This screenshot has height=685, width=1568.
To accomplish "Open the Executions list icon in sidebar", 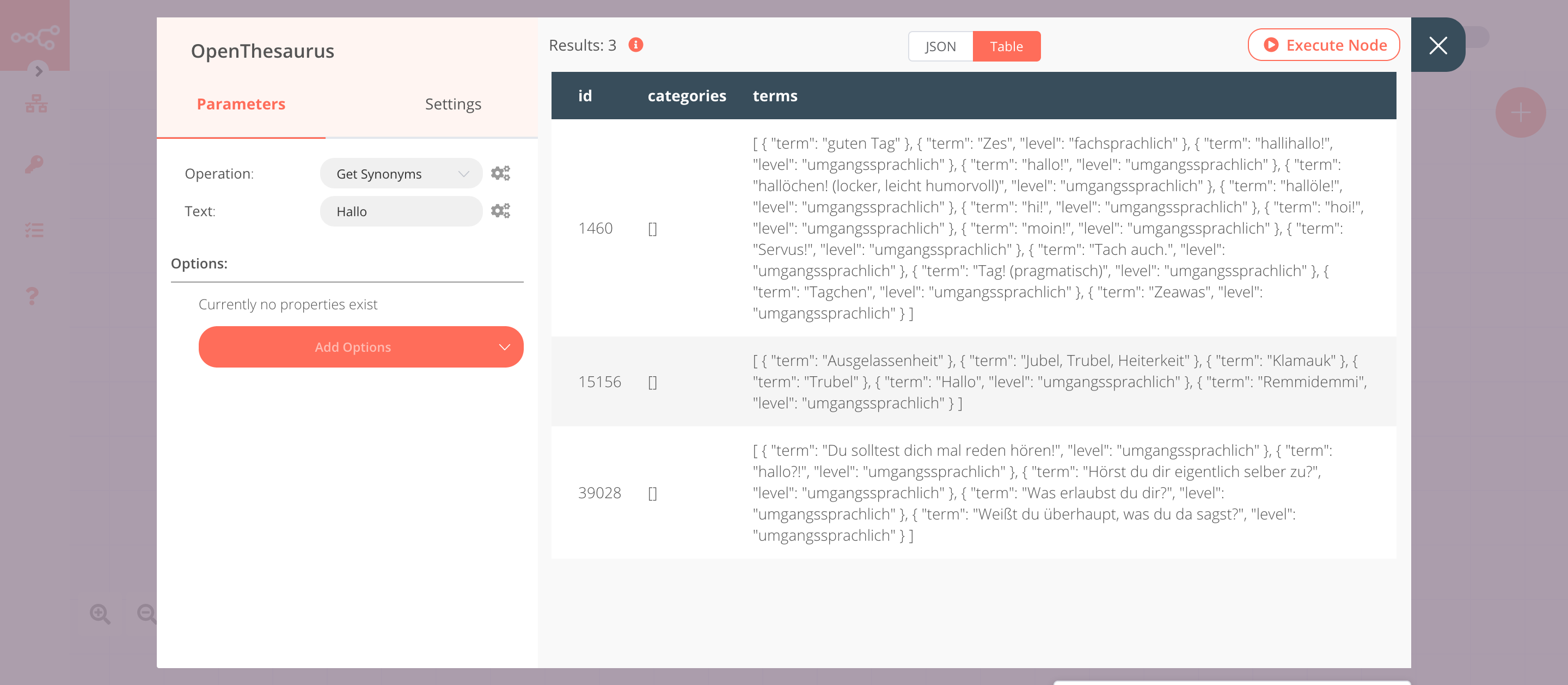I will [x=35, y=230].
